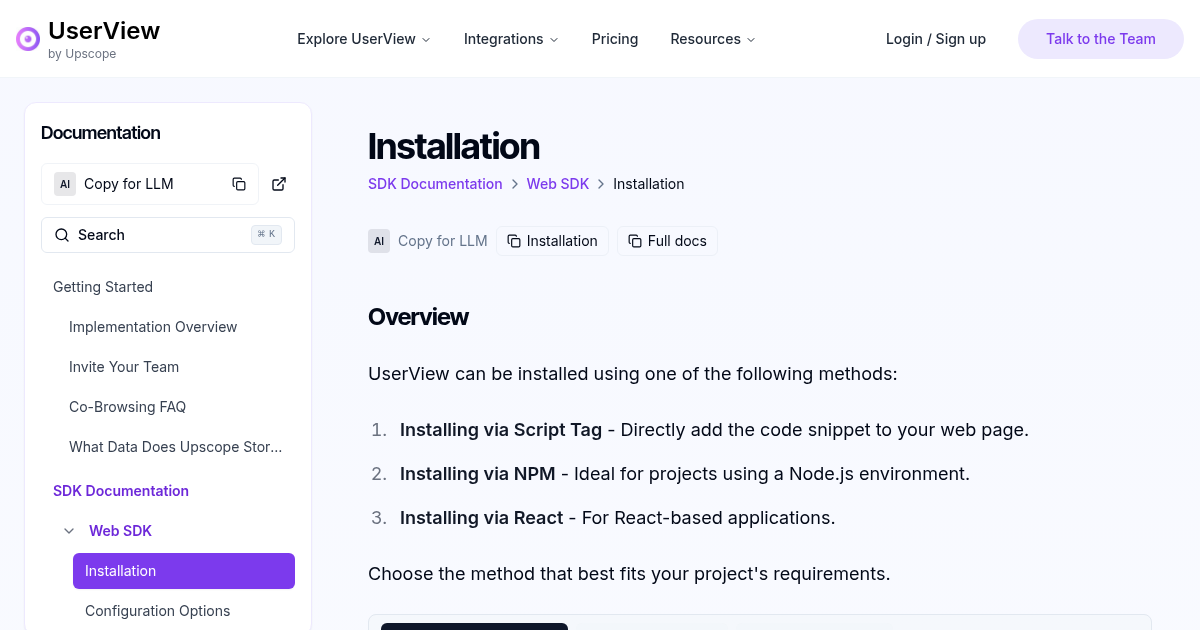Click AI badge under Installation heading
This screenshot has width=1200, height=630.
(x=379, y=241)
